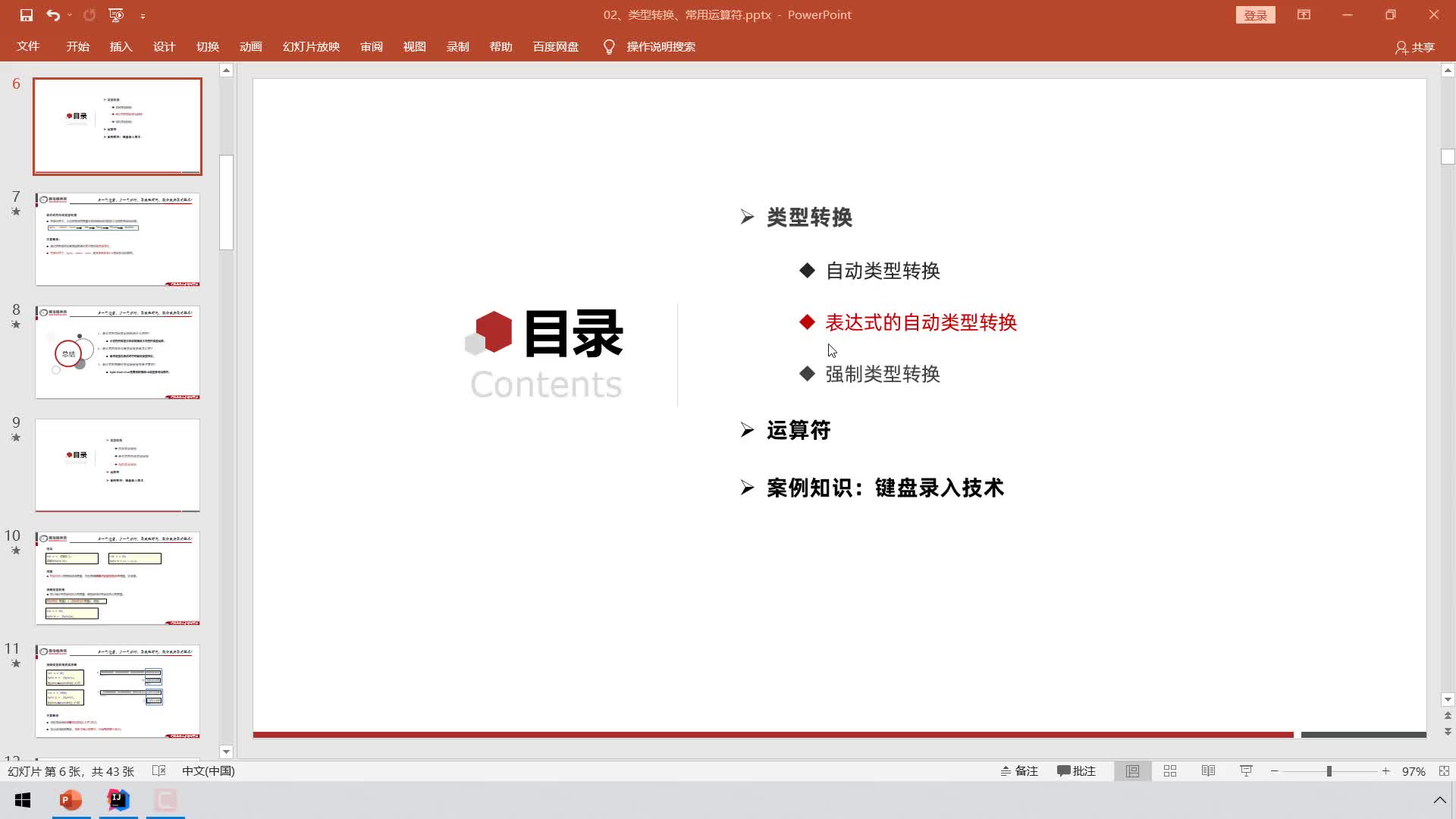Click the thumbnail pane scrollbar thumb

(x=226, y=202)
